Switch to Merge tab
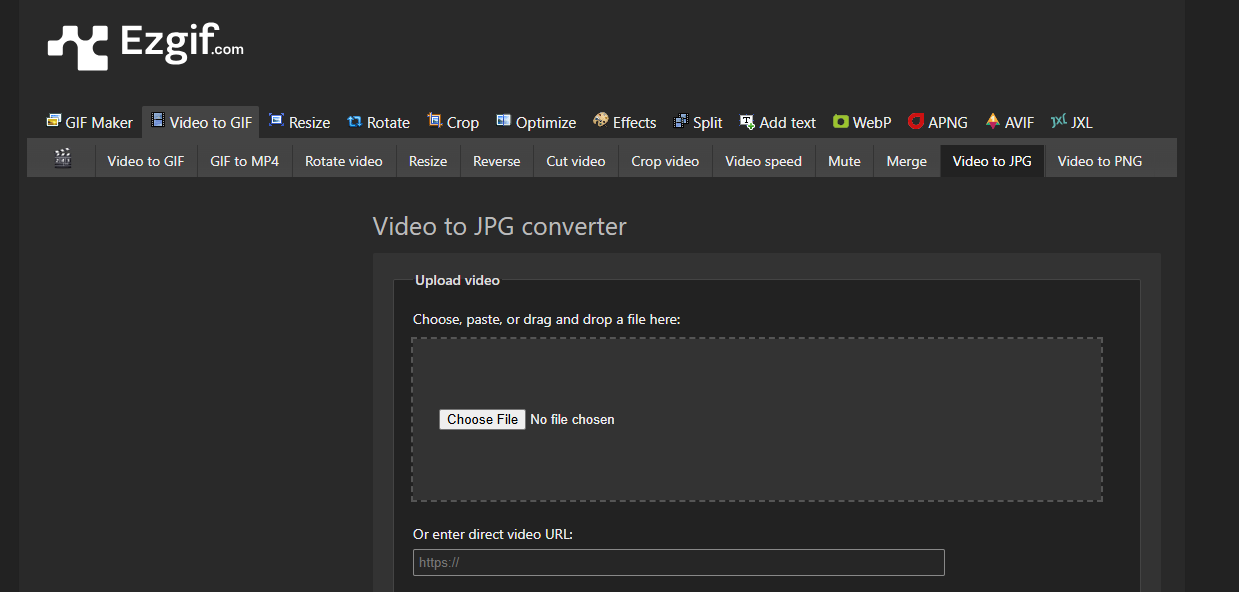 (907, 161)
